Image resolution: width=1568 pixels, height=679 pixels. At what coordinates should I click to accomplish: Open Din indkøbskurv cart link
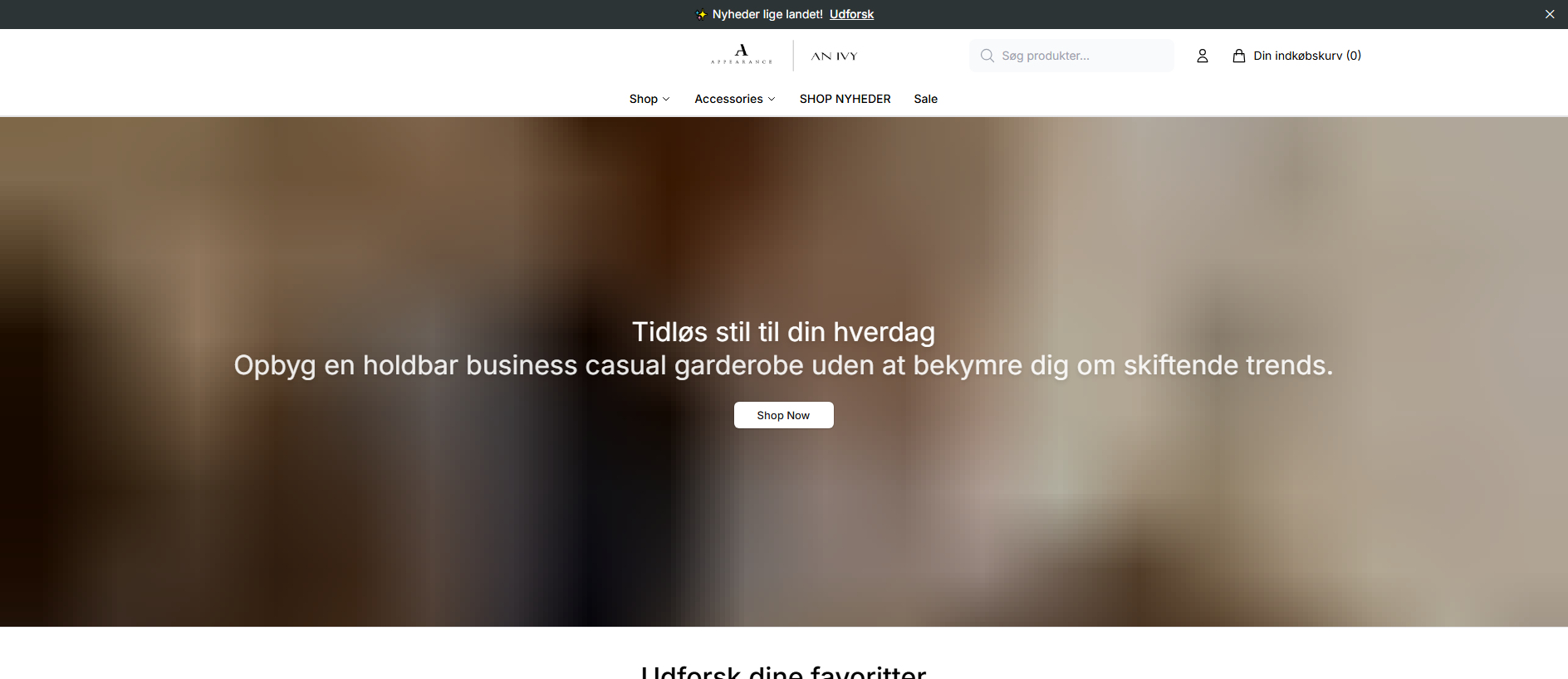pyautogui.click(x=1296, y=56)
